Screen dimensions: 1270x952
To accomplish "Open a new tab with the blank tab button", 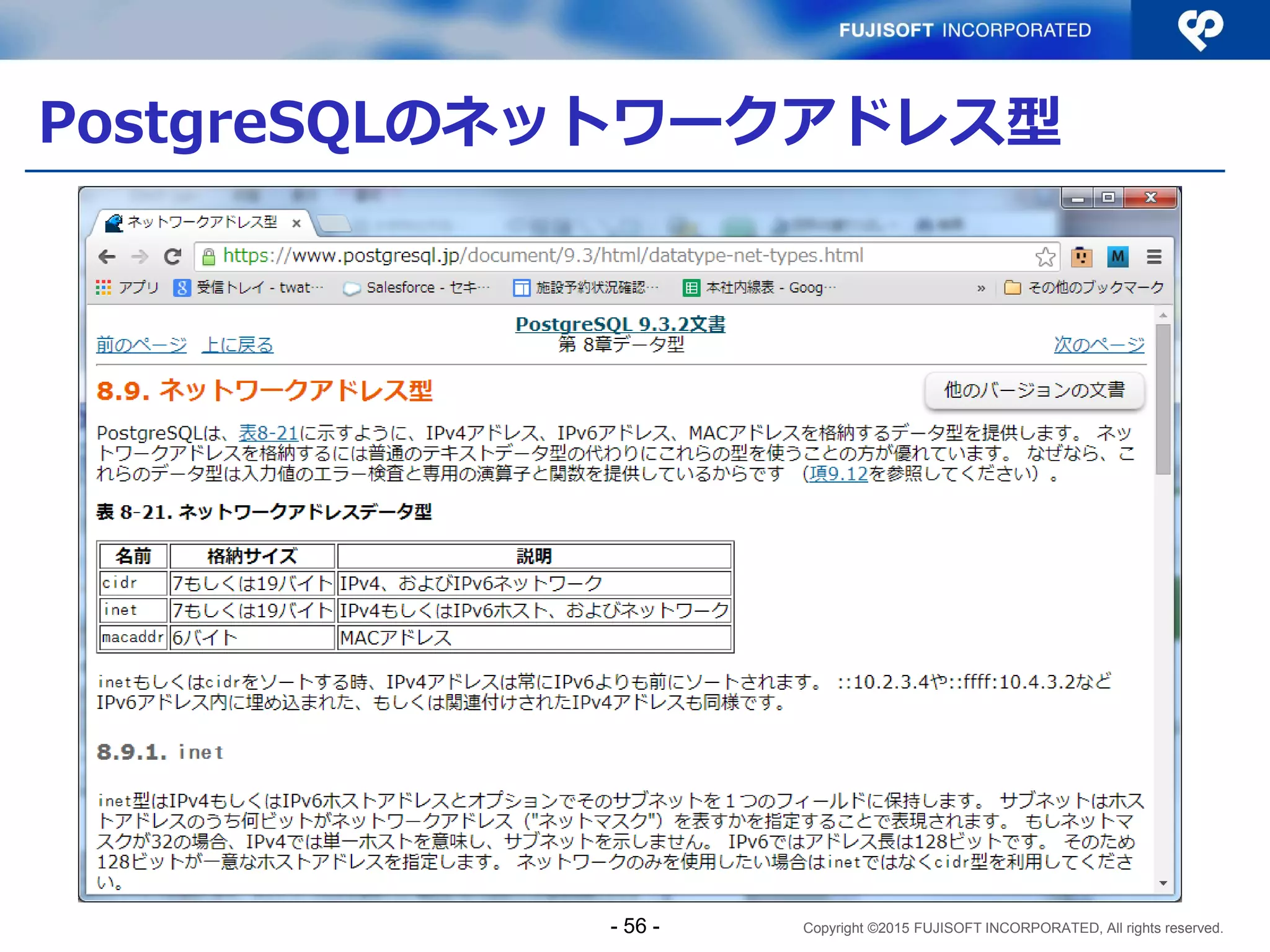I will [x=334, y=223].
